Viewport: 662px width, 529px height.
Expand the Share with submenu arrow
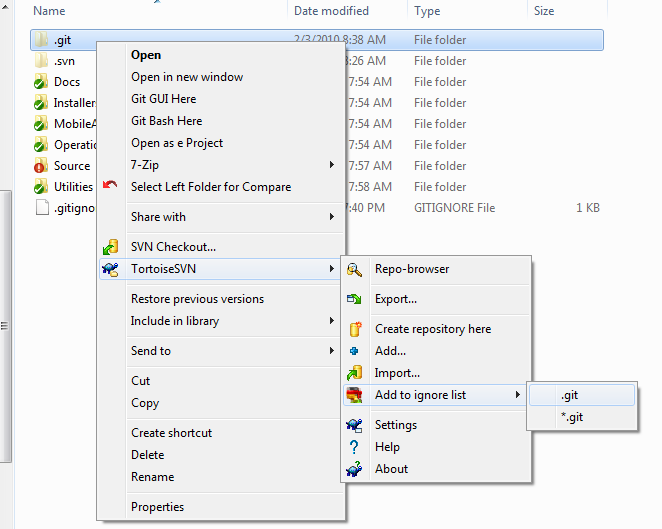coord(332,217)
